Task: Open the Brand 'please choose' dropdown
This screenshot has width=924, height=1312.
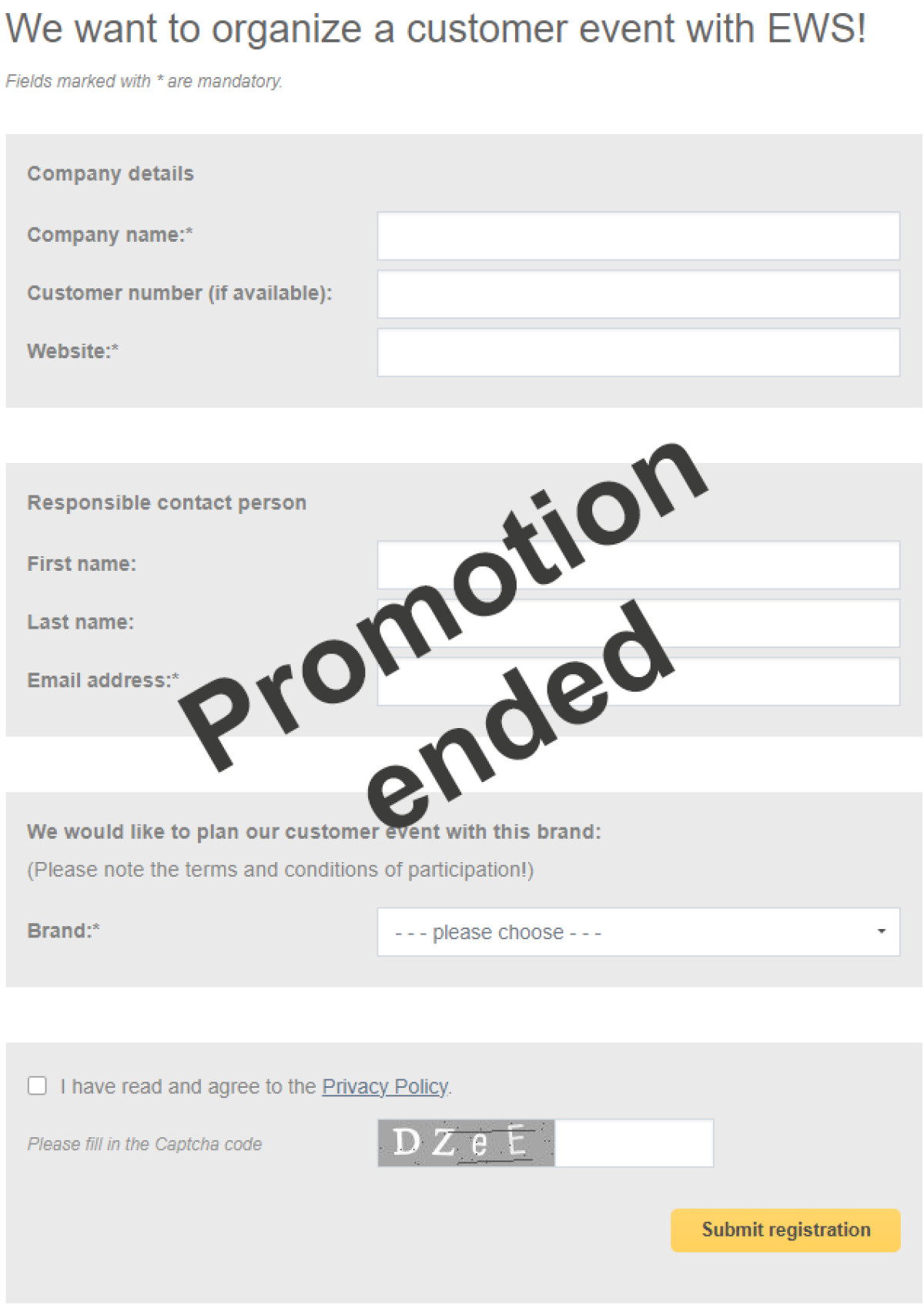Action: coord(638,932)
